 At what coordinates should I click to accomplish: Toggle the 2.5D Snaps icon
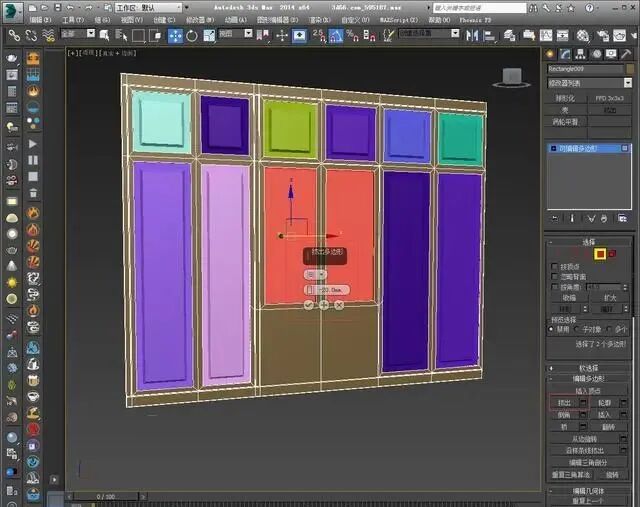click(319, 36)
